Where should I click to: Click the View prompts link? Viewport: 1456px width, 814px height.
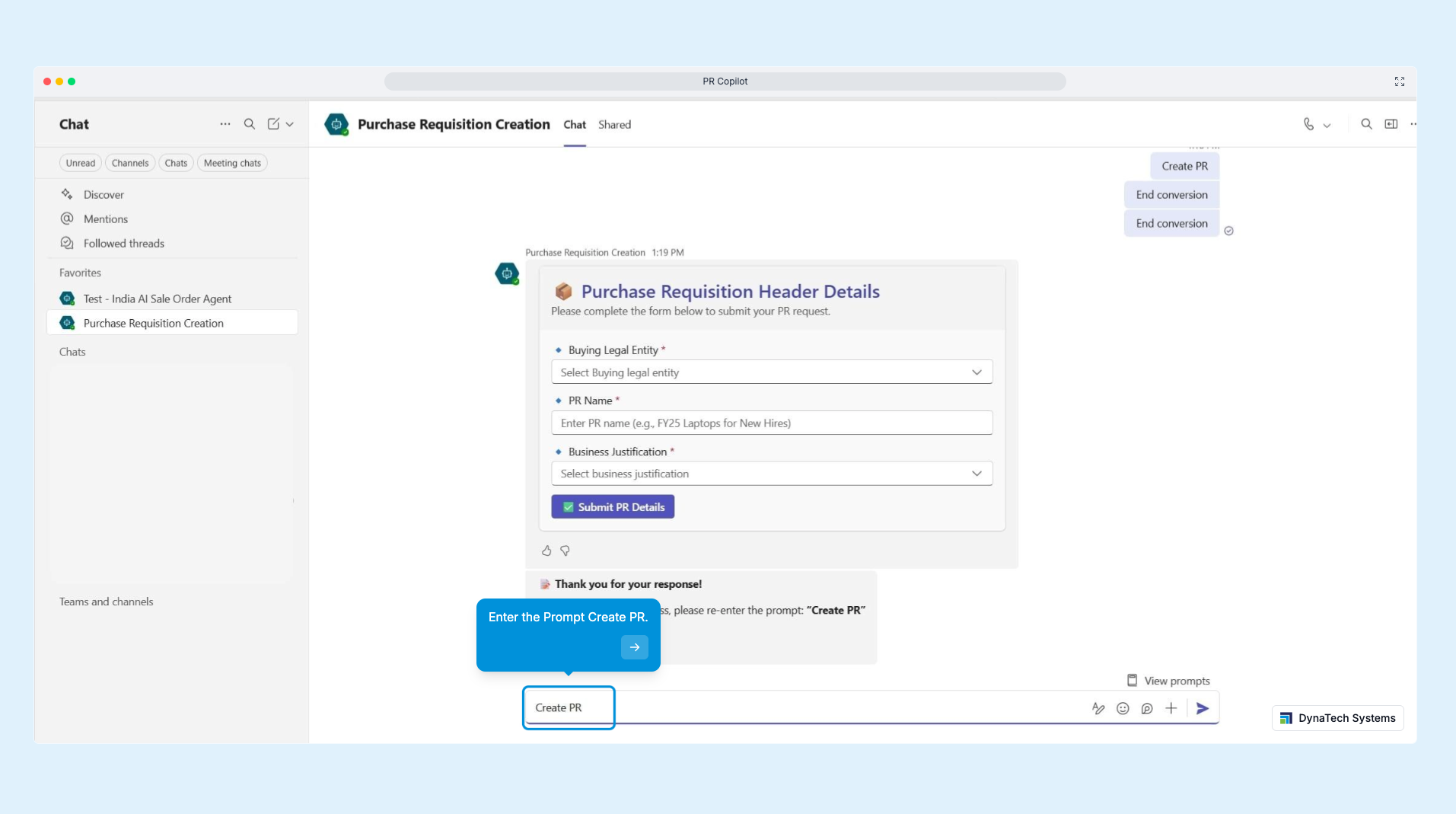1168,681
